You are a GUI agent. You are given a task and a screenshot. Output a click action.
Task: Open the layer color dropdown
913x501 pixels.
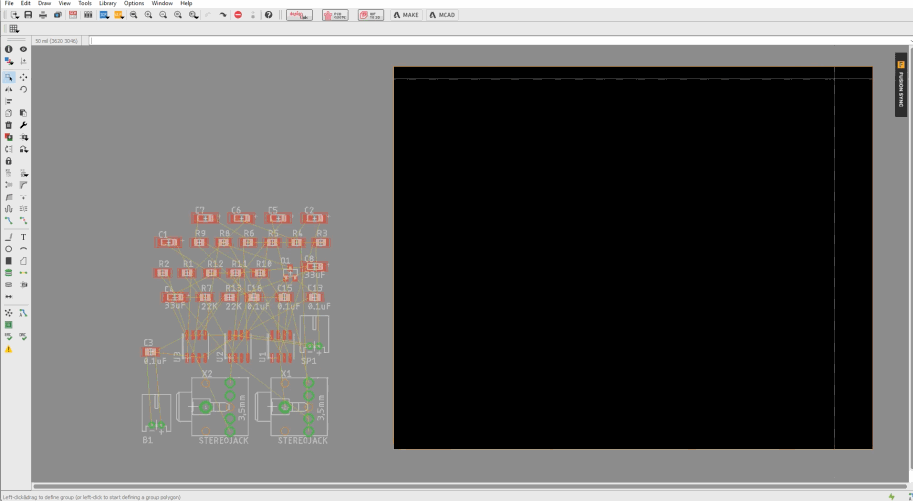[8, 61]
